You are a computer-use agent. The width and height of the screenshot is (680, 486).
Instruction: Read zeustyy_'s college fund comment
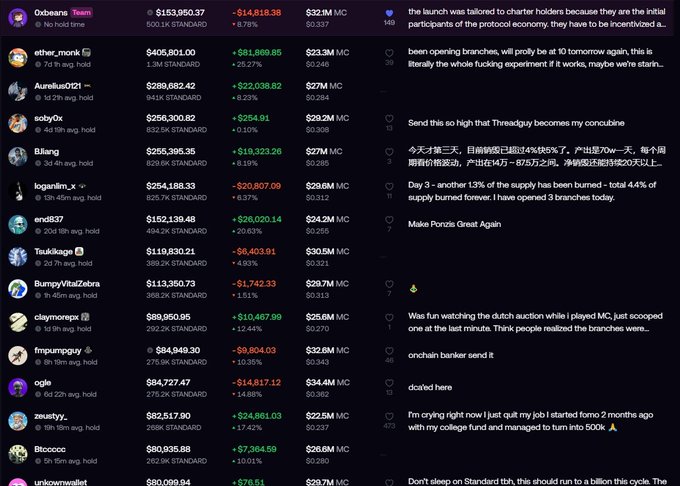530,421
